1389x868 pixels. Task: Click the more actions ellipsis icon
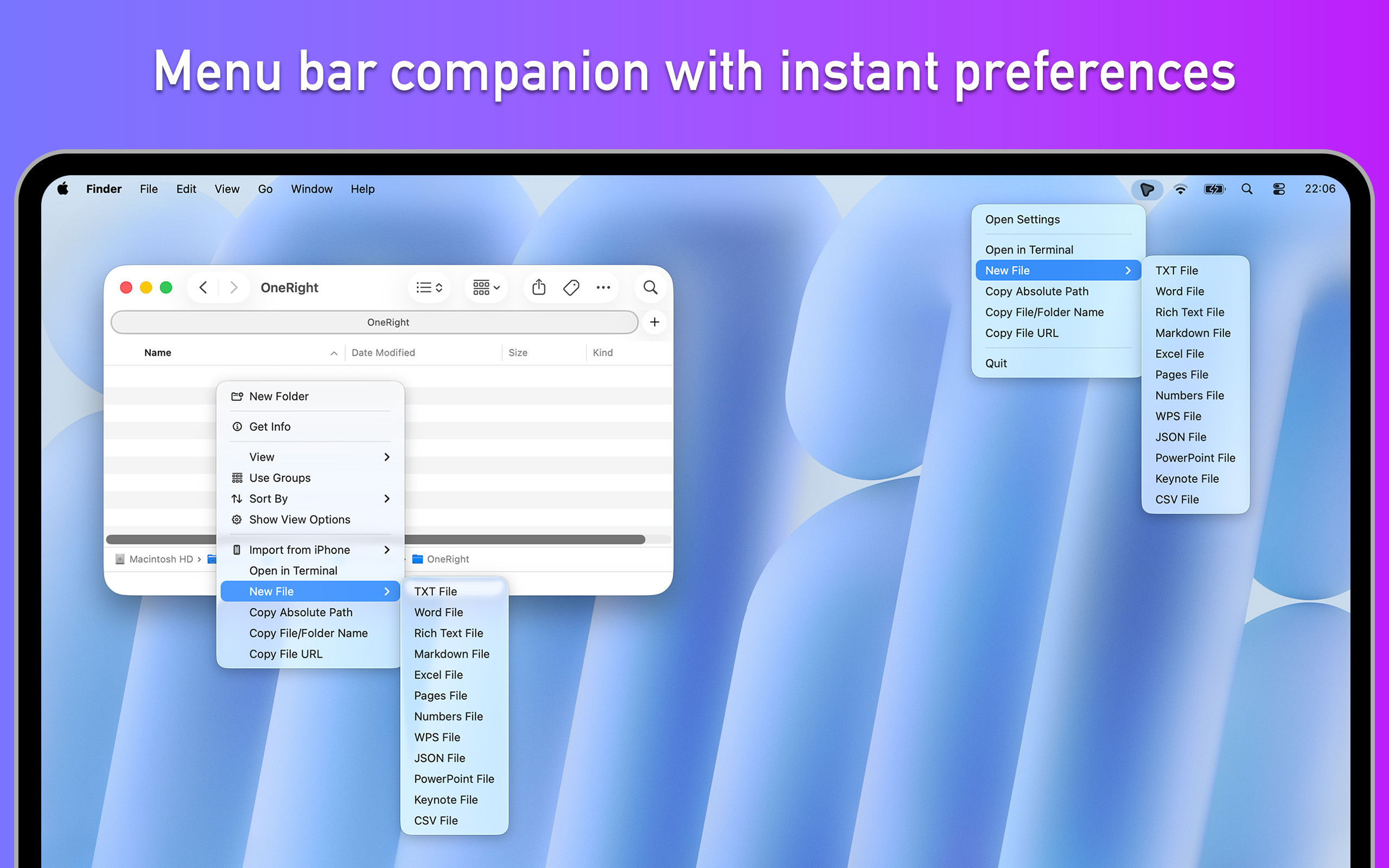(603, 287)
